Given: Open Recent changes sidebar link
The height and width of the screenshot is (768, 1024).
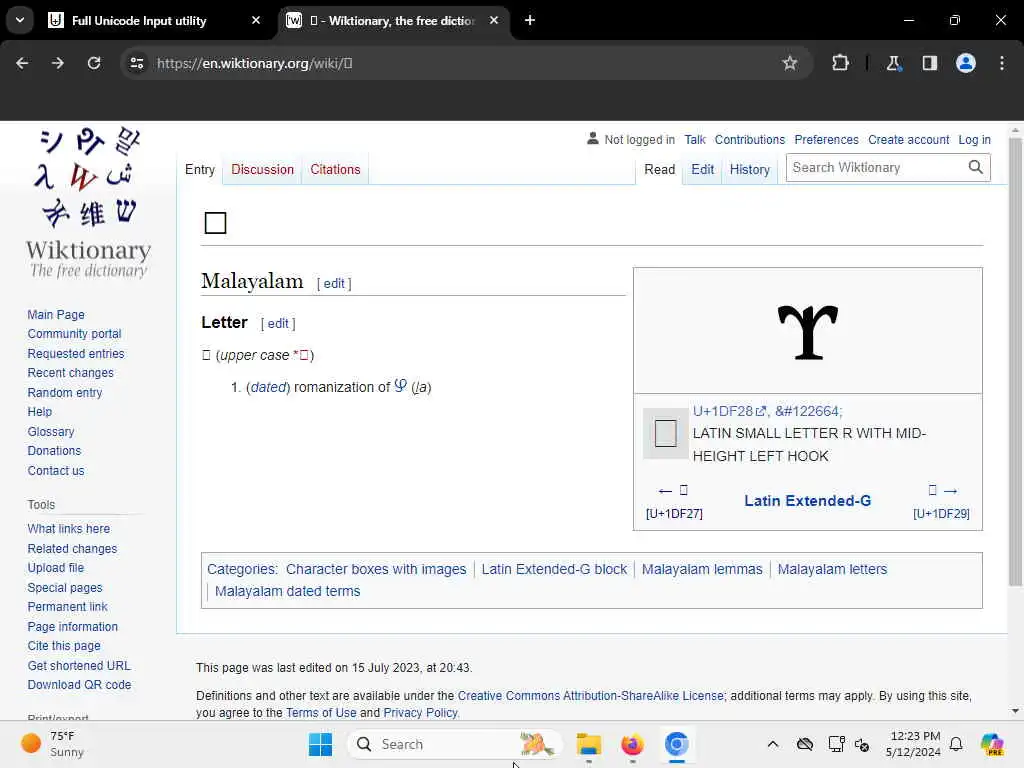Looking at the screenshot, I should tap(71, 373).
